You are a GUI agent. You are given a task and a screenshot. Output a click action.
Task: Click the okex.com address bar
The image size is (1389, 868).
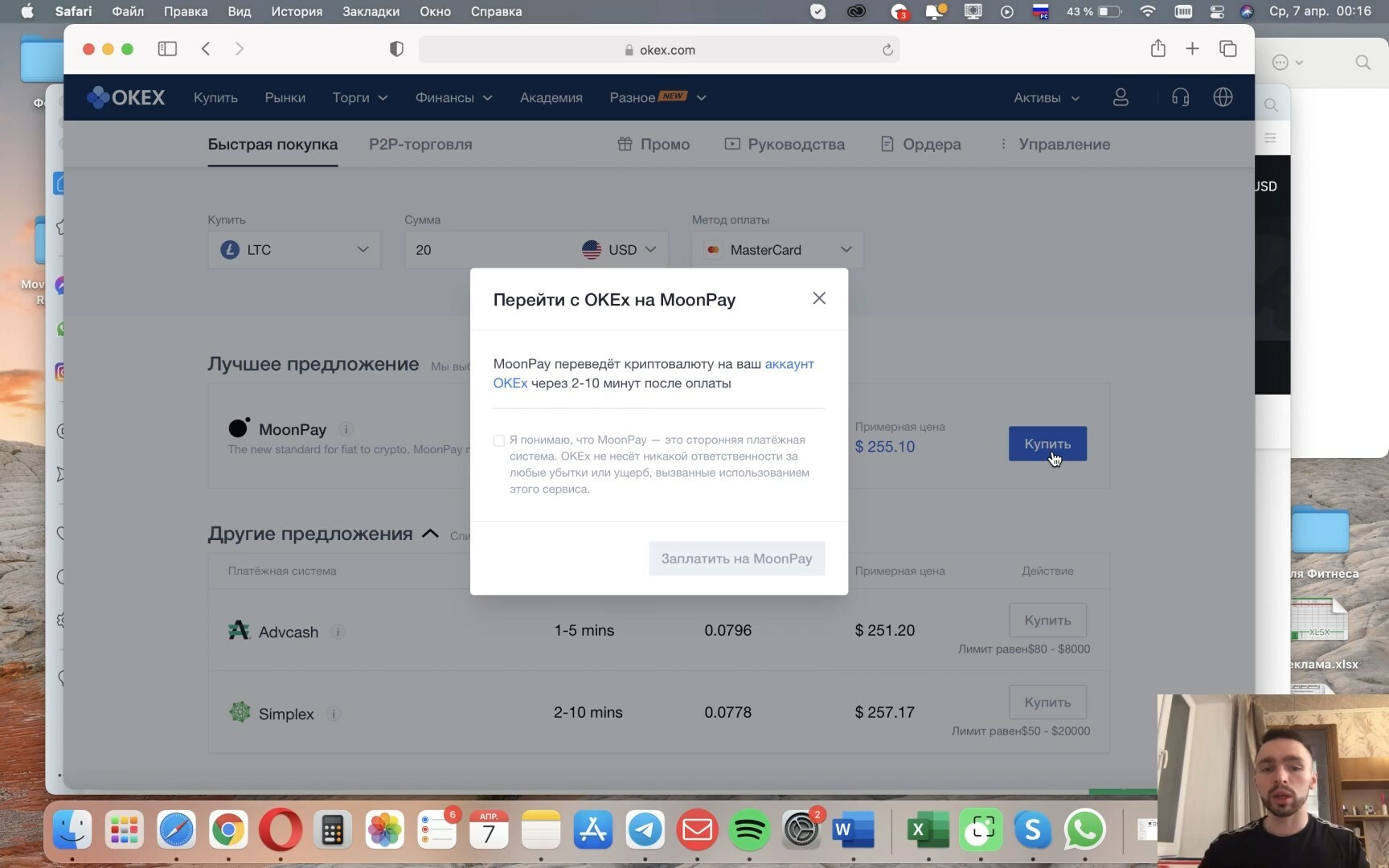(659, 50)
